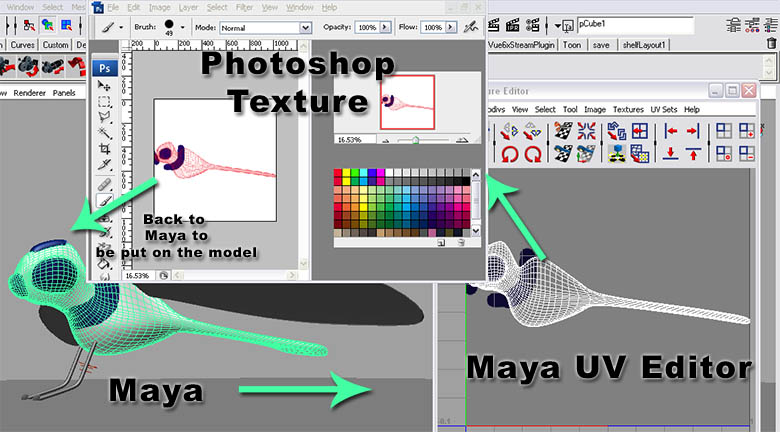Open the Custom shelf tab in Maya
Viewport: 780px width, 432px height.
tap(55, 45)
